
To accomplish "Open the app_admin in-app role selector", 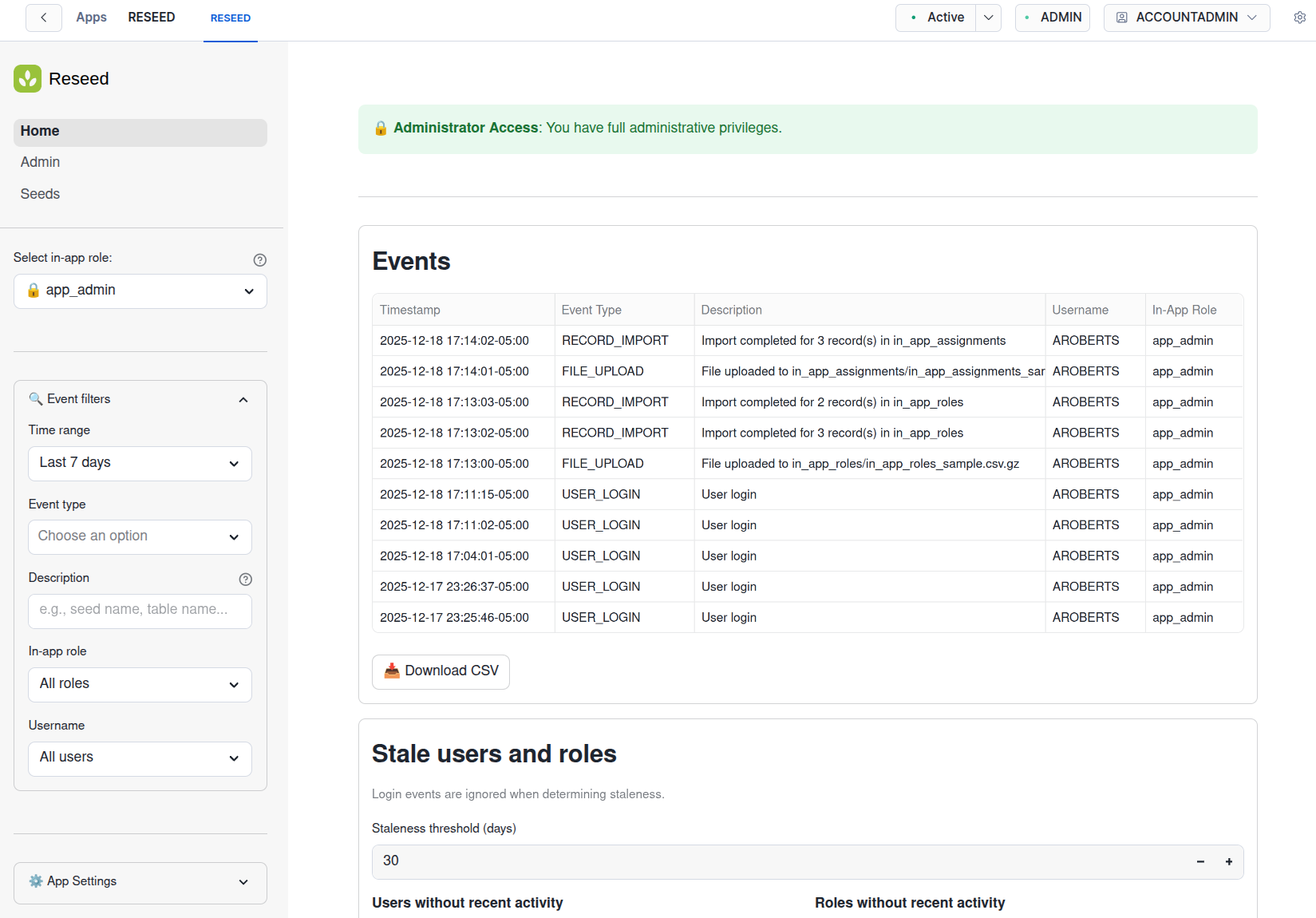I will (140, 291).
